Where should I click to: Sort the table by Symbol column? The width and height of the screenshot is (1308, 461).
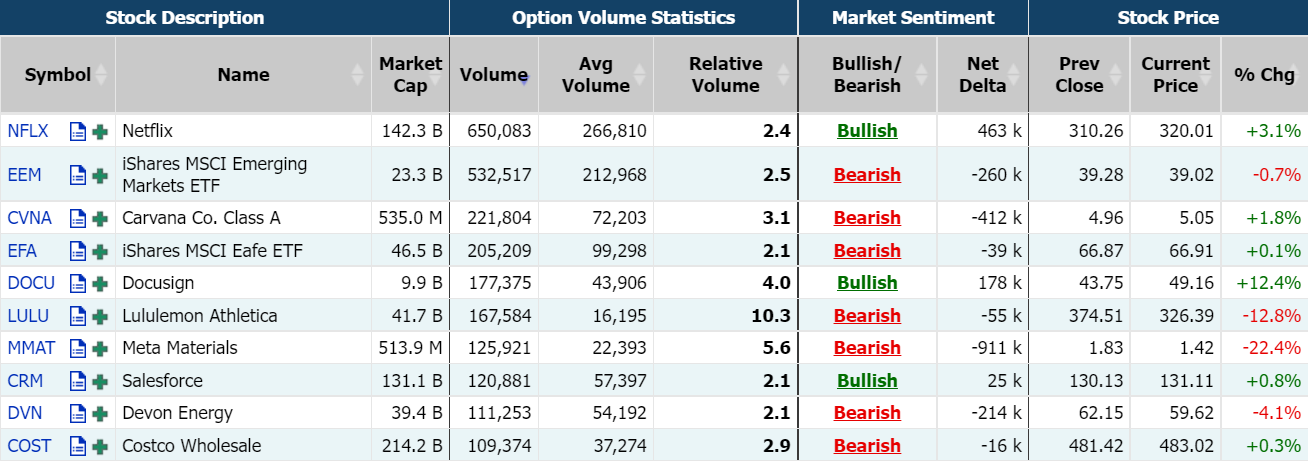(x=58, y=74)
